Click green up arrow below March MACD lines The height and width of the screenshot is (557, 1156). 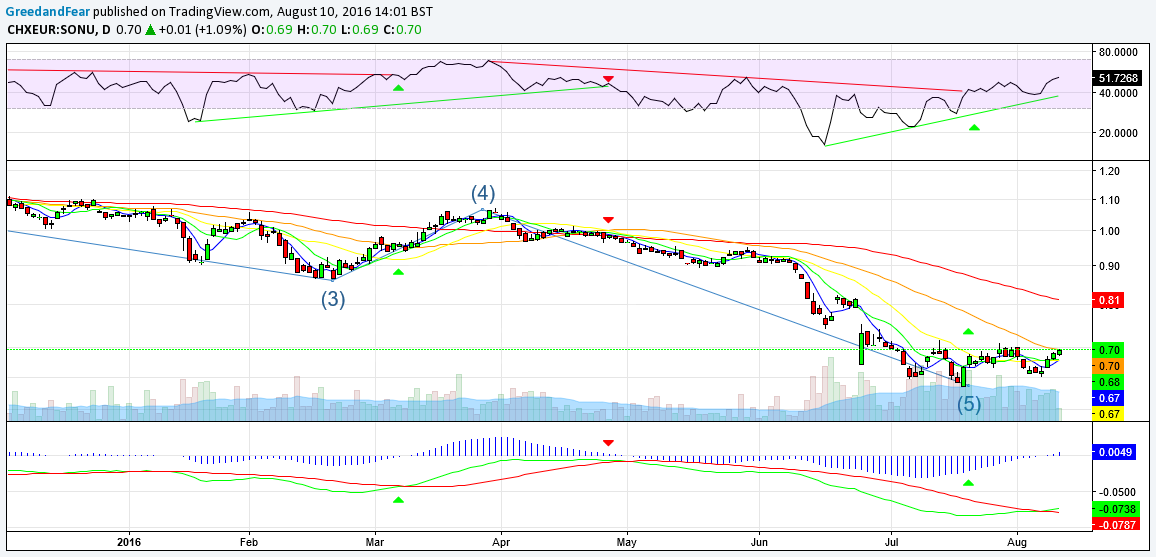click(x=398, y=500)
